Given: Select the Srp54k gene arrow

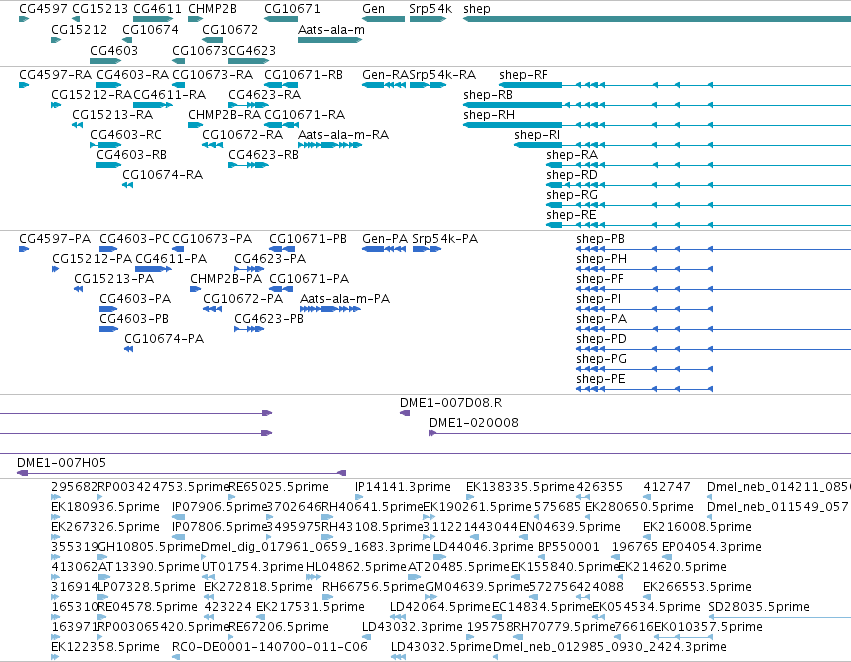Looking at the screenshot, I should coord(428,19).
